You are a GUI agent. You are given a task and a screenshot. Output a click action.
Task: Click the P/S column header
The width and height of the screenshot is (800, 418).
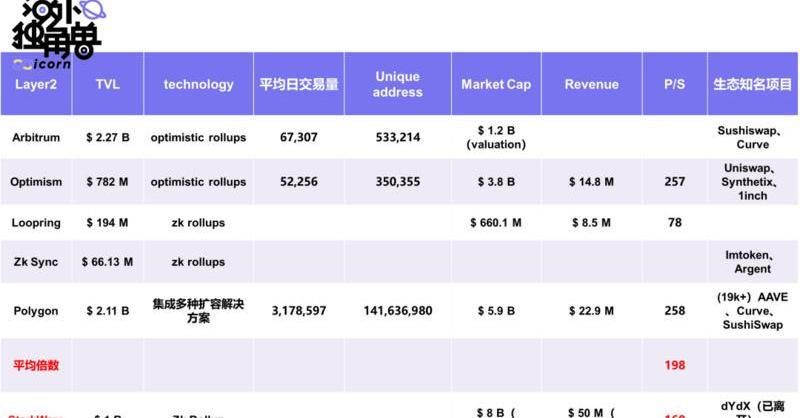(x=674, y=84)
